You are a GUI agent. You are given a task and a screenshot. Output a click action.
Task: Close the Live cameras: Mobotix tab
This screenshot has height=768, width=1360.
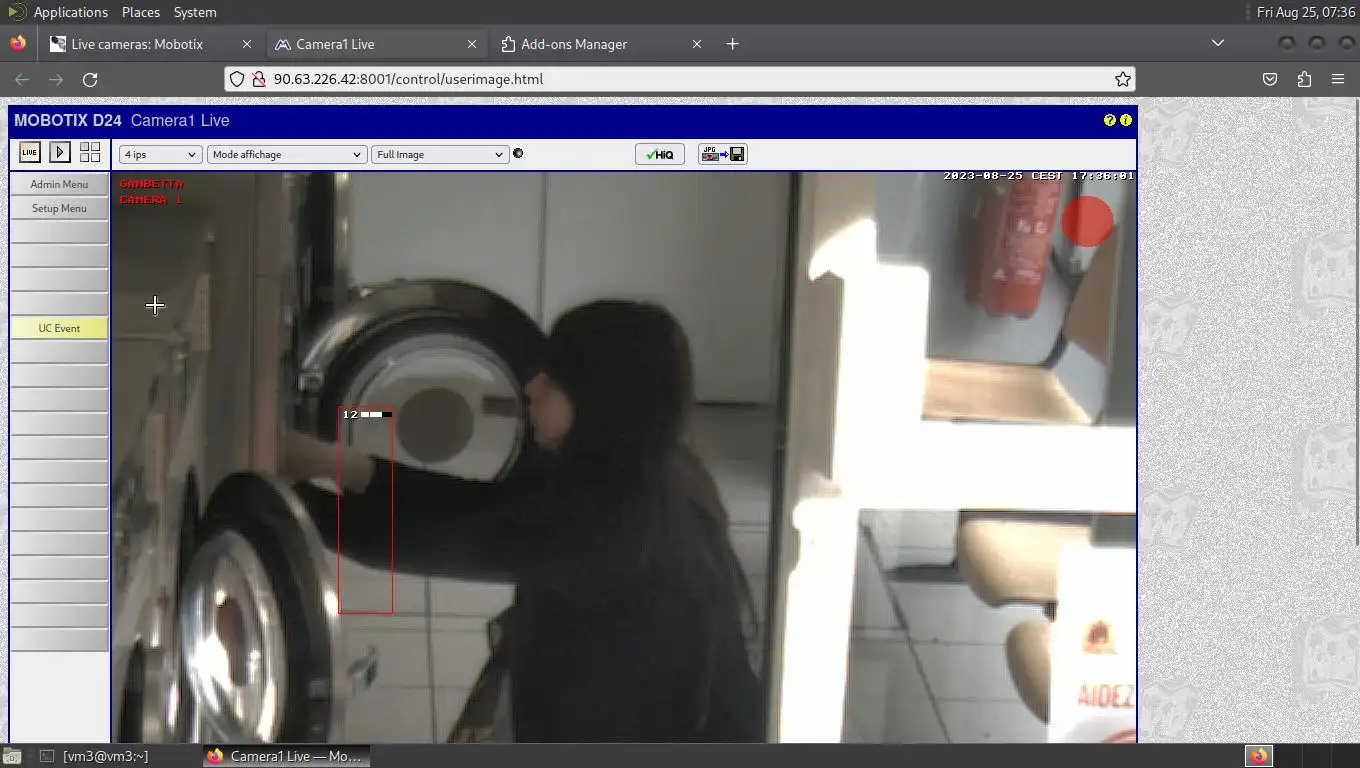click(x=247, y=44)
